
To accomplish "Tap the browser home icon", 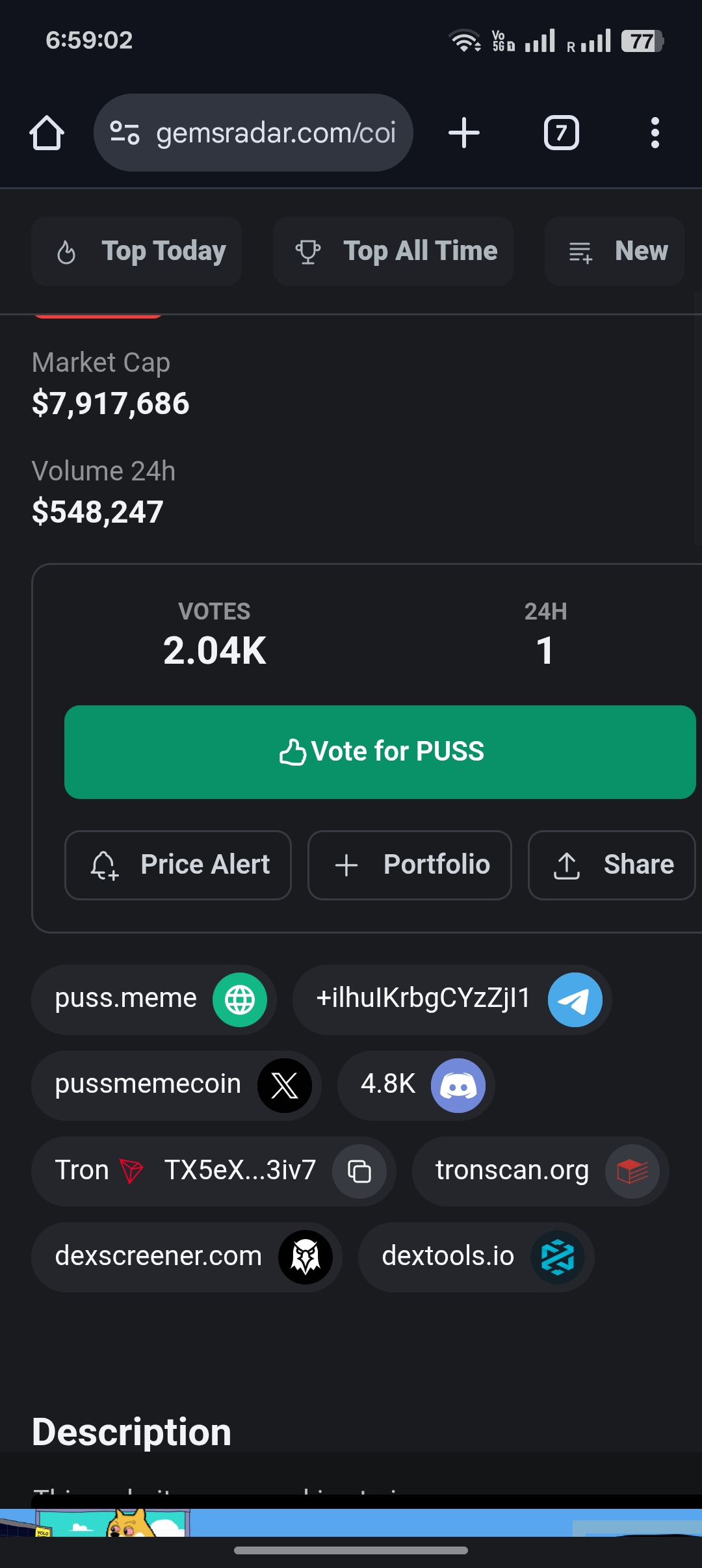I will coord(47,133).
